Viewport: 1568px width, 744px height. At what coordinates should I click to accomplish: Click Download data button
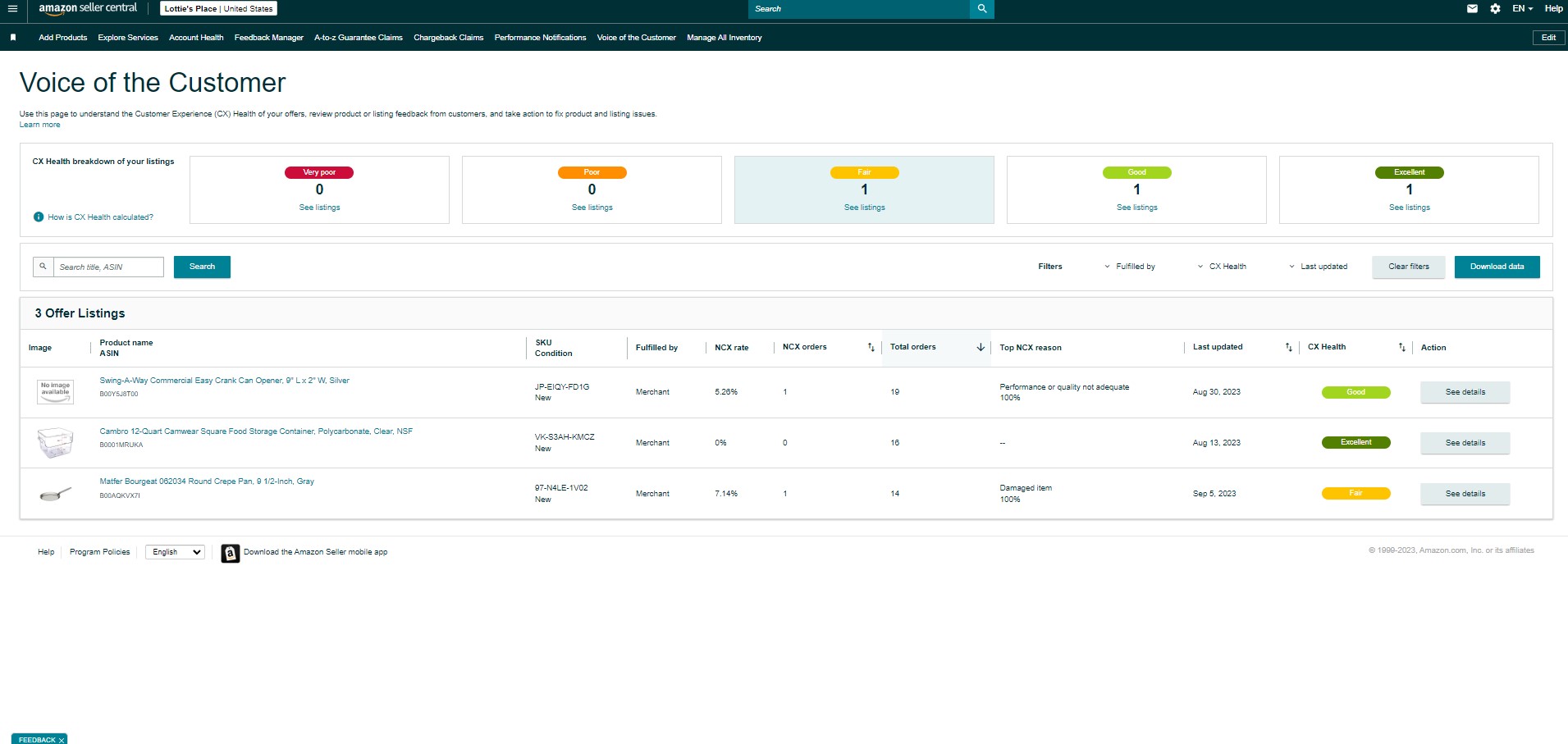coord(1497,267)
